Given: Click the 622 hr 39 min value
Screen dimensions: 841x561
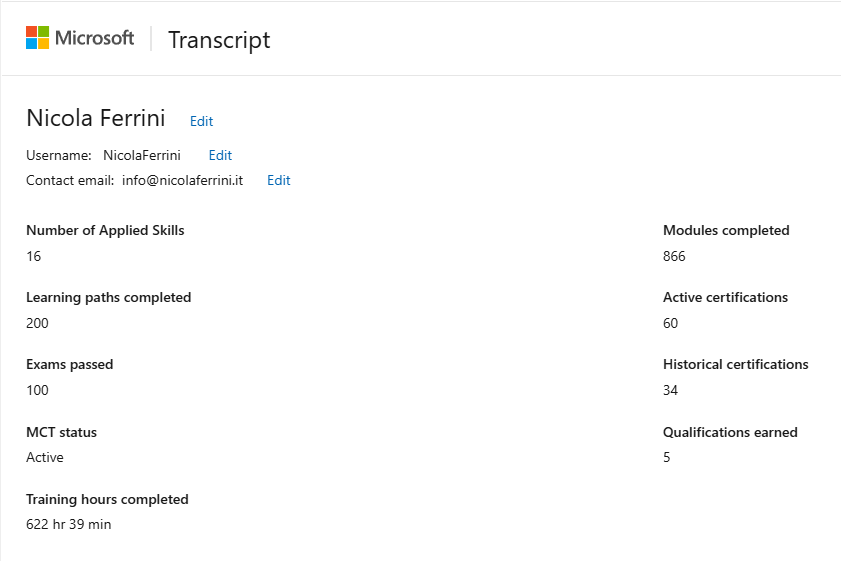Looking at the screenshot, I should [x=69, y=525].
